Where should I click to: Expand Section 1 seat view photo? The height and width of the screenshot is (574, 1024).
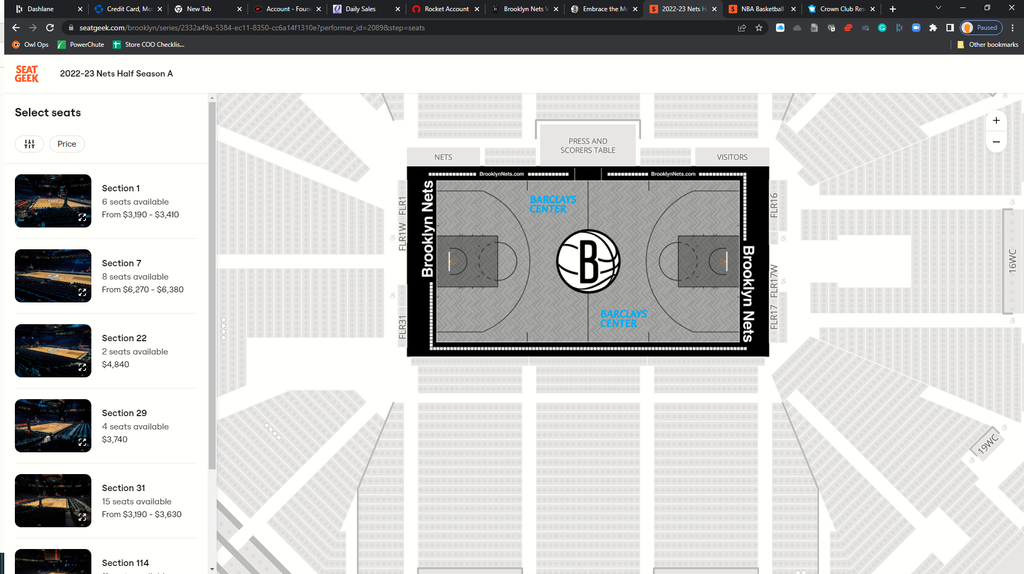point(82,217)
